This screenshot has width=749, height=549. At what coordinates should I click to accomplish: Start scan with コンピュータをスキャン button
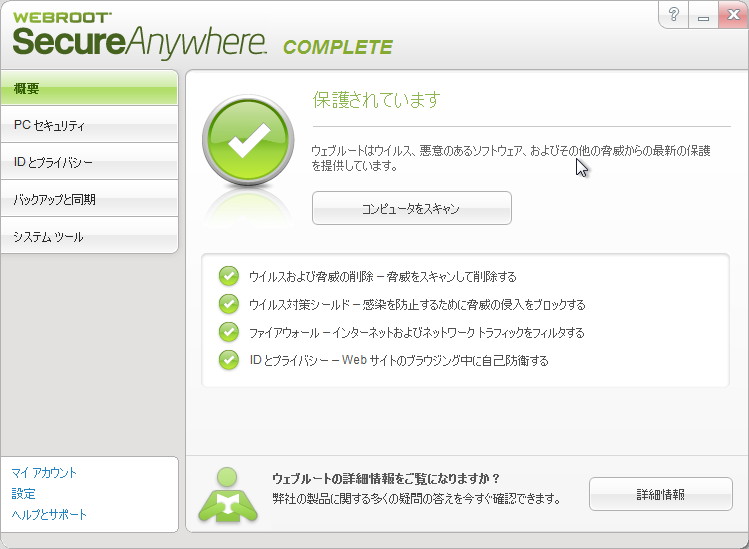[x=412, y=208]
